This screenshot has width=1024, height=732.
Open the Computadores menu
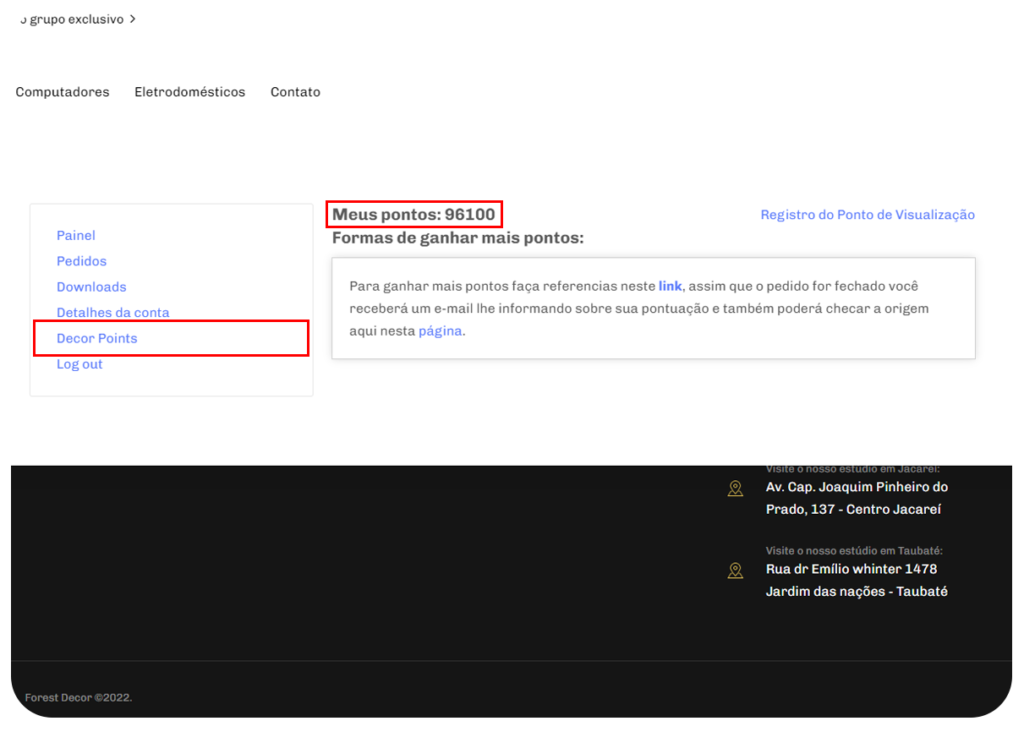[x=63, y=92]
